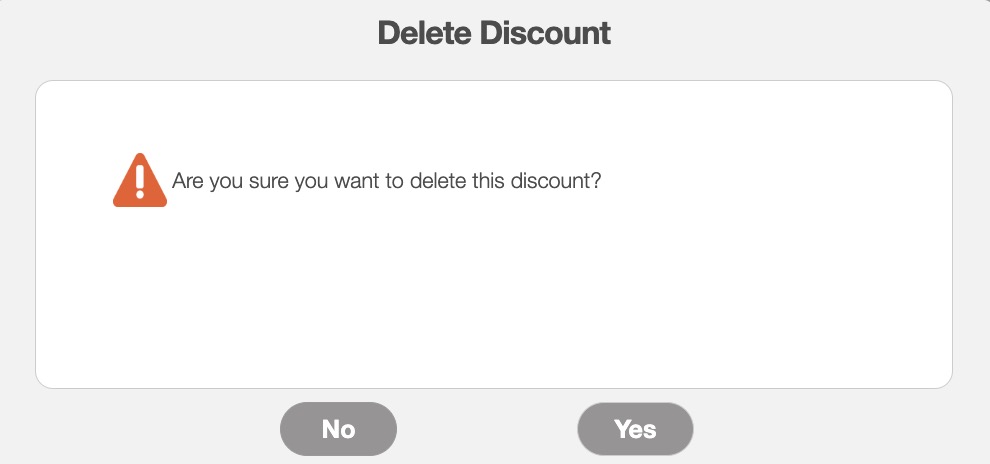
Task: Choose the gray No pill button
Action: tap(338, 429)
